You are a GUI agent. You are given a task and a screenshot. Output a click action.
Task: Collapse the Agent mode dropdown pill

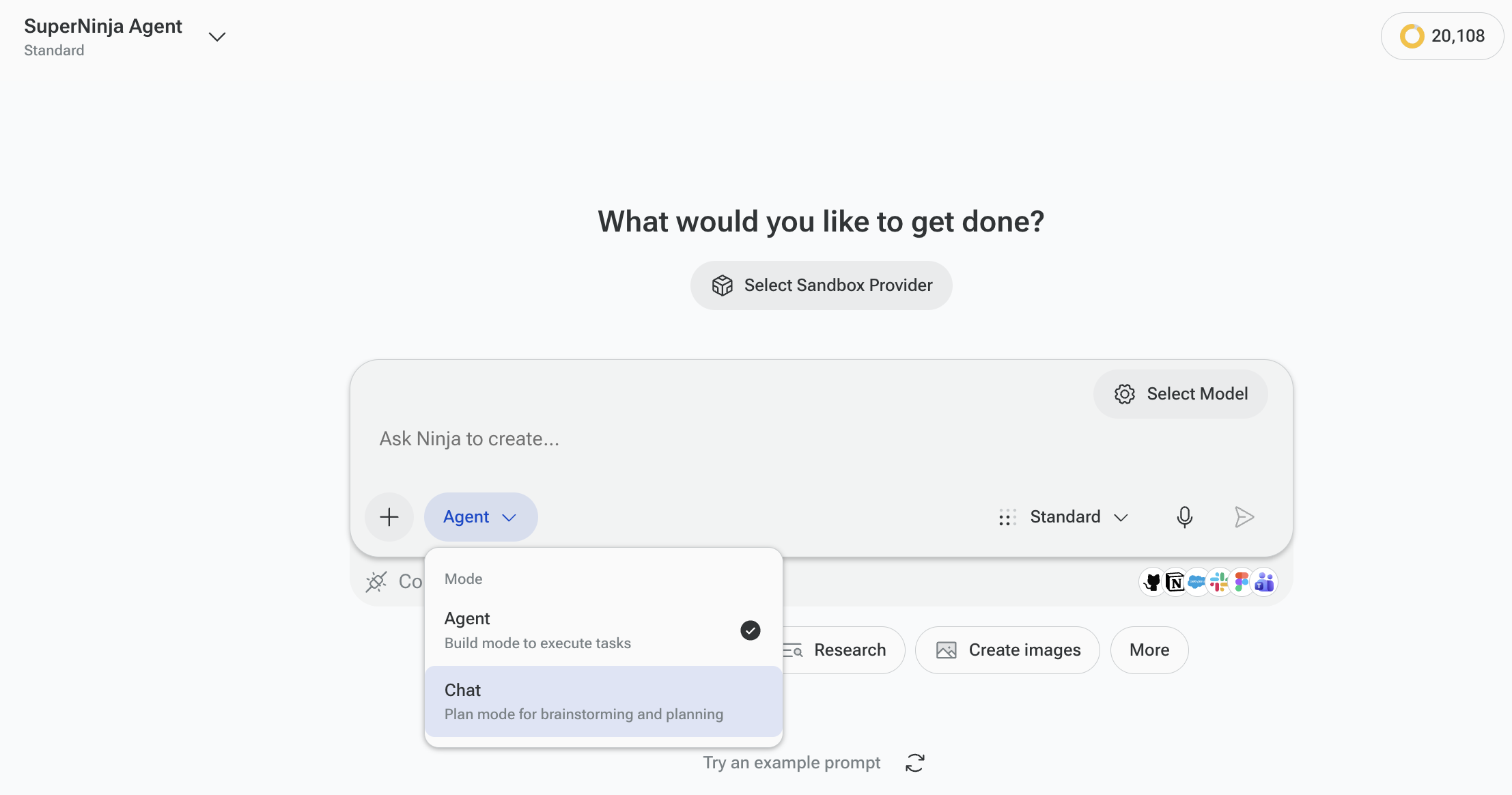pos(481,517)
